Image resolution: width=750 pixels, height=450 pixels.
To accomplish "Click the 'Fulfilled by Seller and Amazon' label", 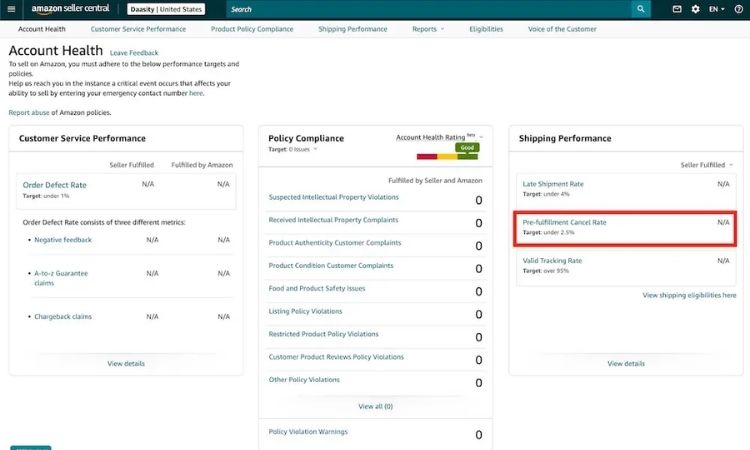I will pos(435,181).
